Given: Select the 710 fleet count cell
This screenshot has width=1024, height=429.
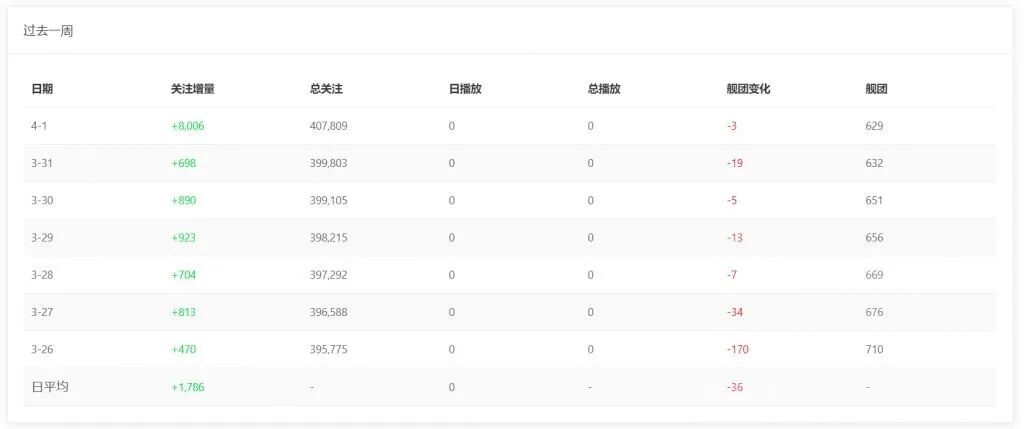Looking at the screenshot, I should pos(874,349).
